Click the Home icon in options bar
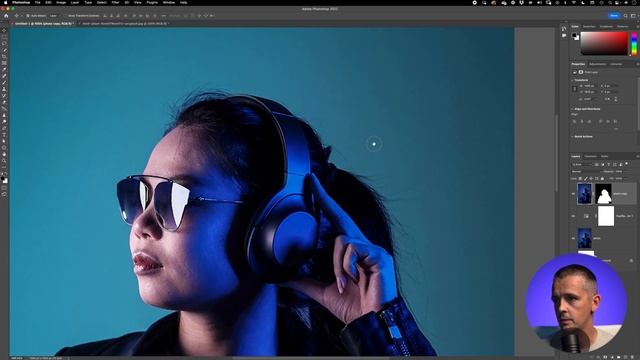Screen dimensions: 640x360 click(6, 16)
